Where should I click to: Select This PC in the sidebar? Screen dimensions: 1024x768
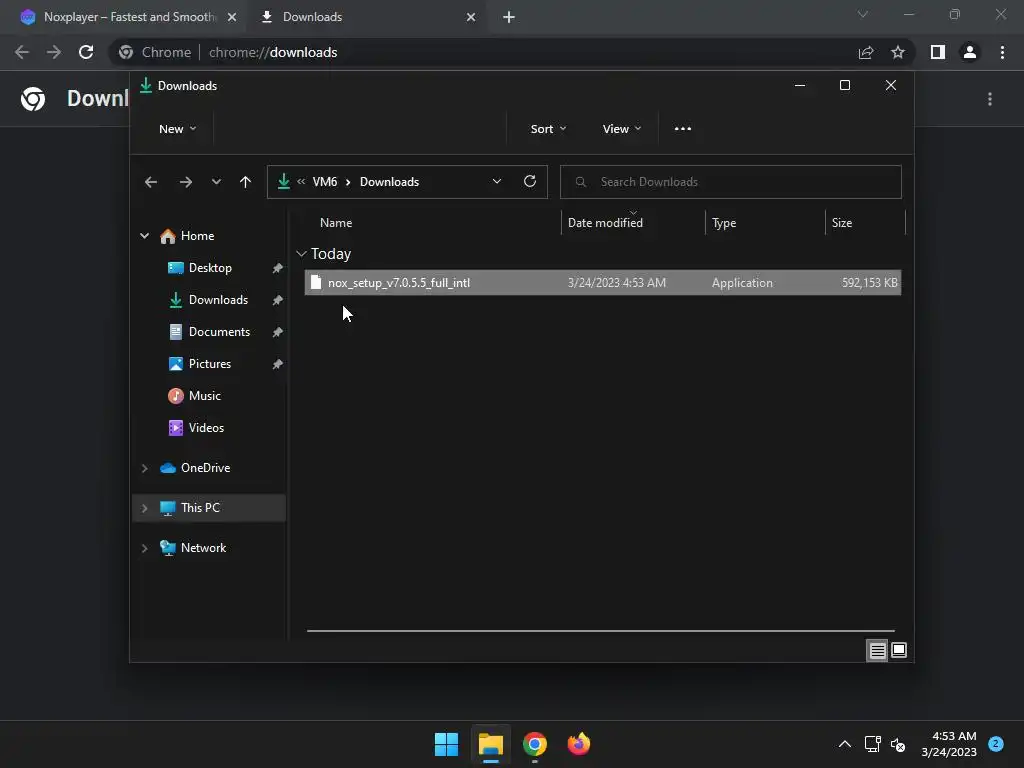pyautogui.click(x=190, y=507)
